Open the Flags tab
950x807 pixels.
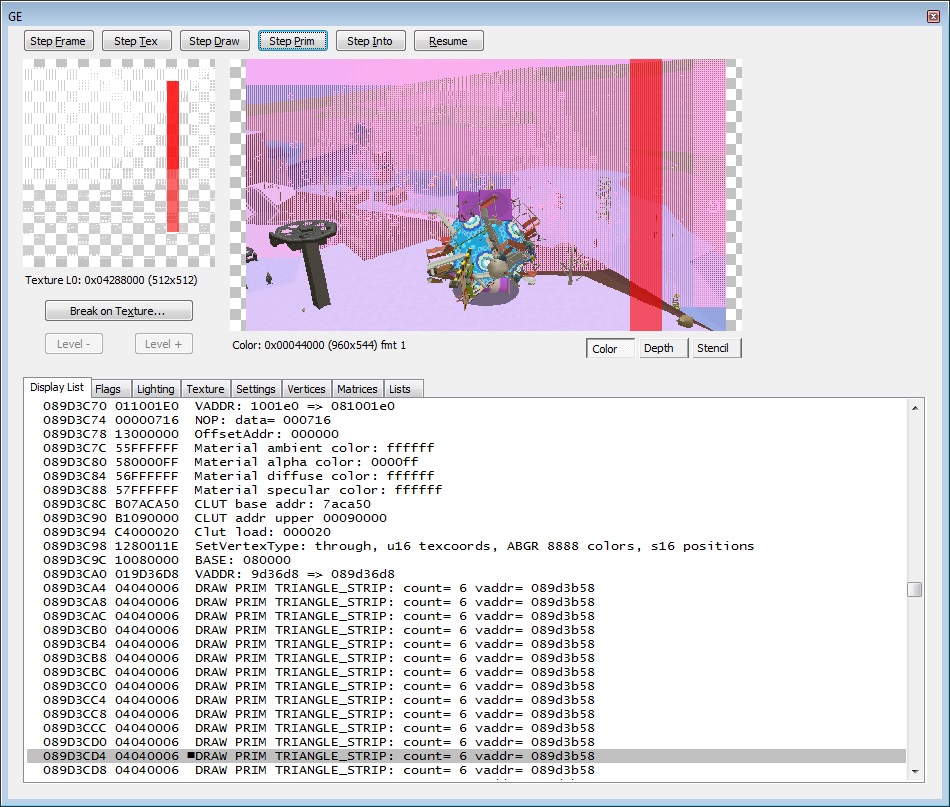point(108,389)
